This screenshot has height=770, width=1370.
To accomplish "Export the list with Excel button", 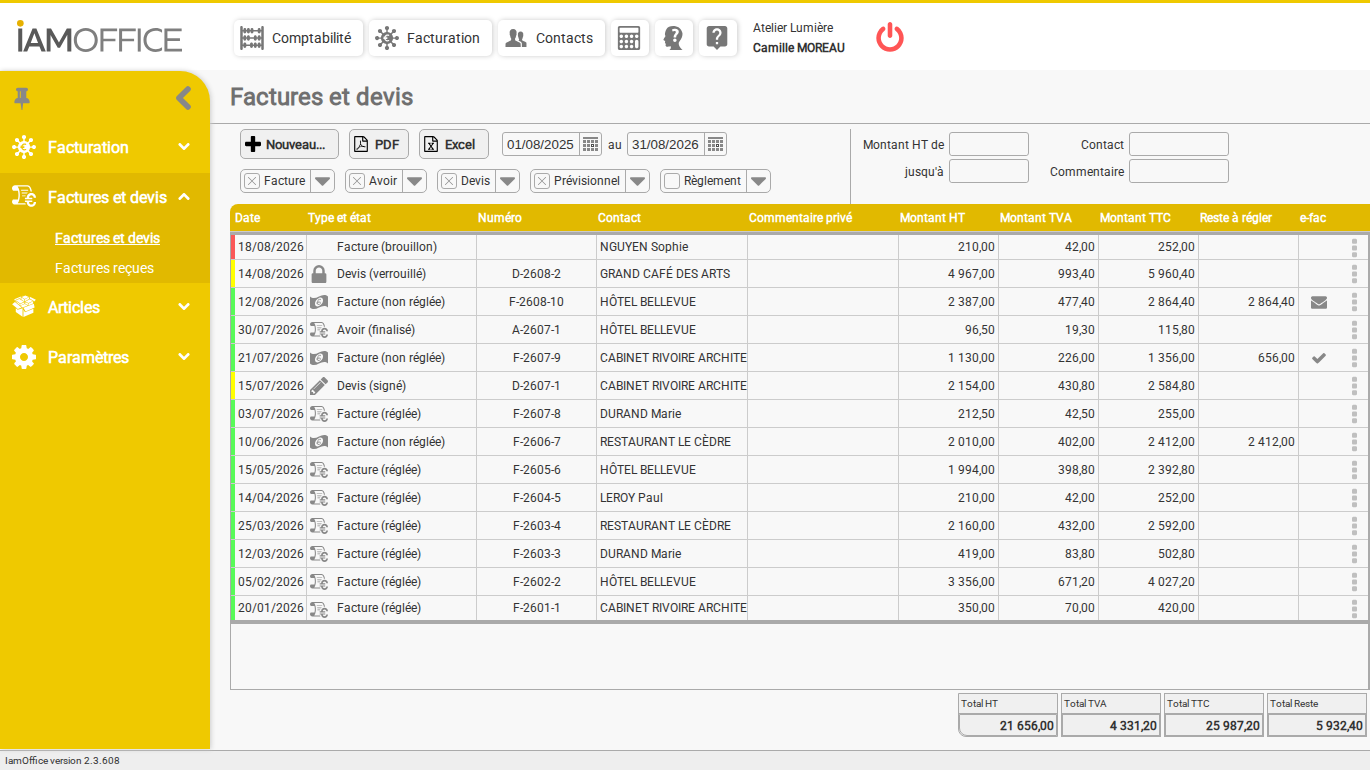I will click(x=454, y=144).
